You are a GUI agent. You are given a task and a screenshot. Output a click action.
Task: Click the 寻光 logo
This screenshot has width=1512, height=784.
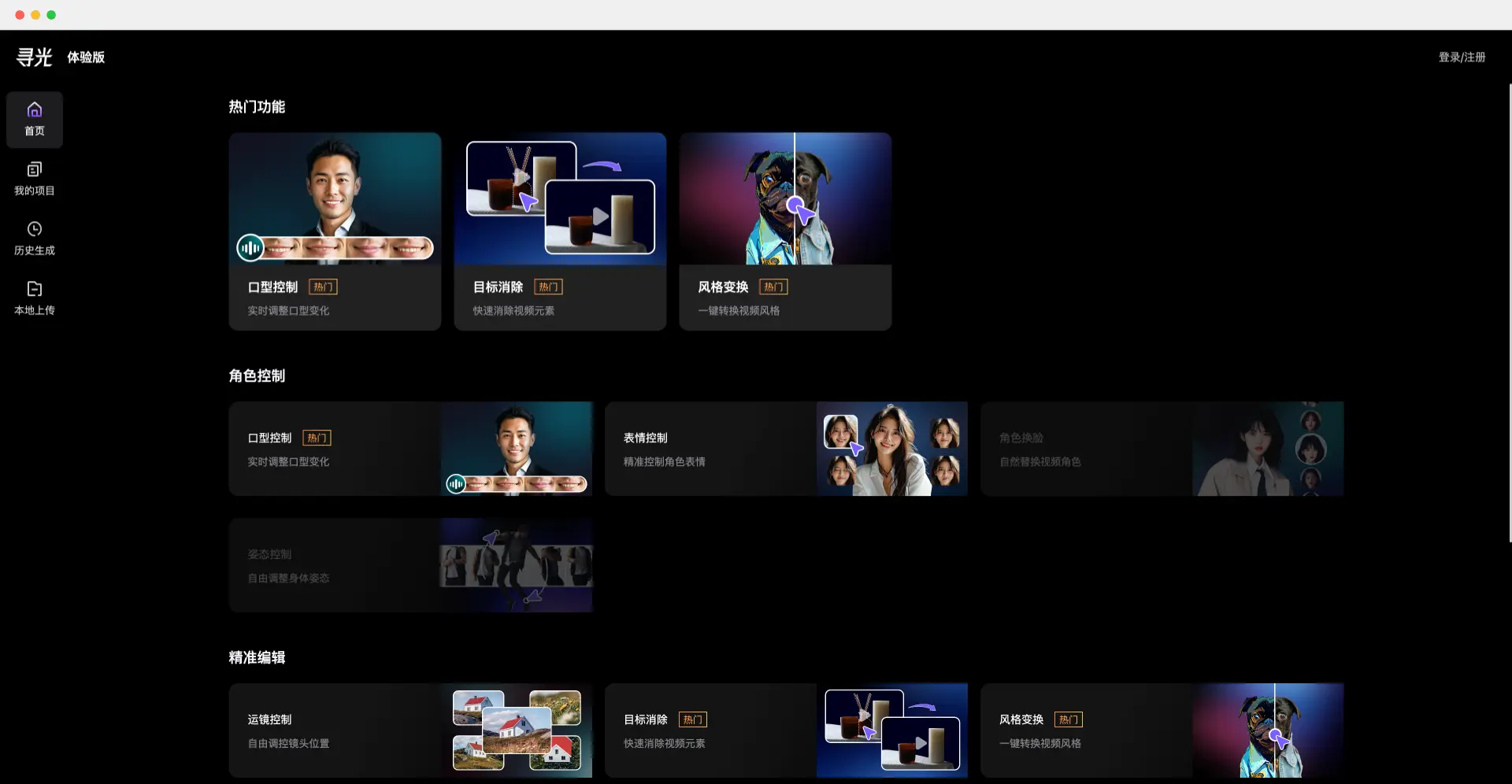click(x=35, y=57)
